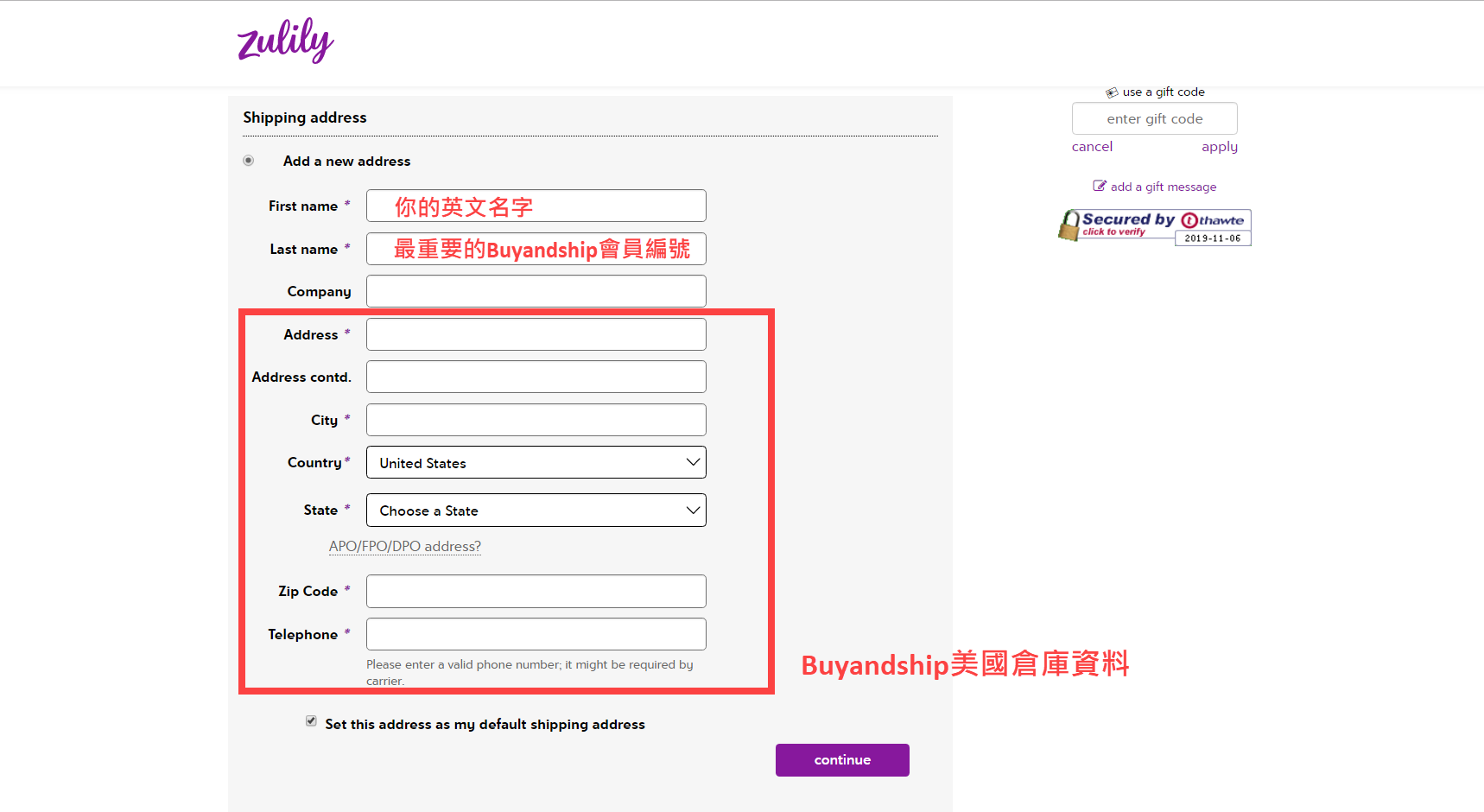Click the Address input field
This screenshot has height=812, width=1484.
point(536,334)
